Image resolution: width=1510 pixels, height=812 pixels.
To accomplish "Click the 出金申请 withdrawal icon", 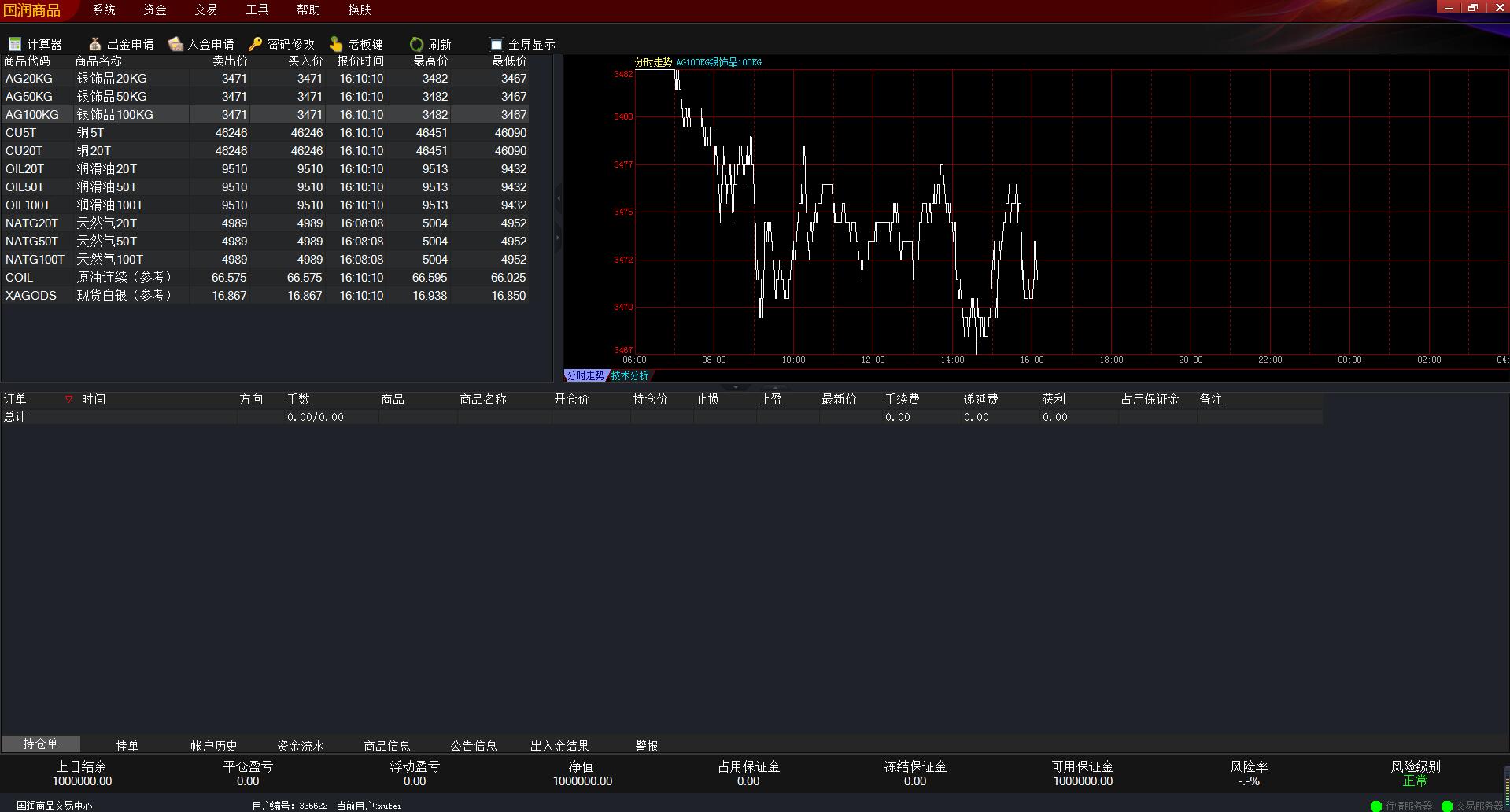I will tap(94, 44).
